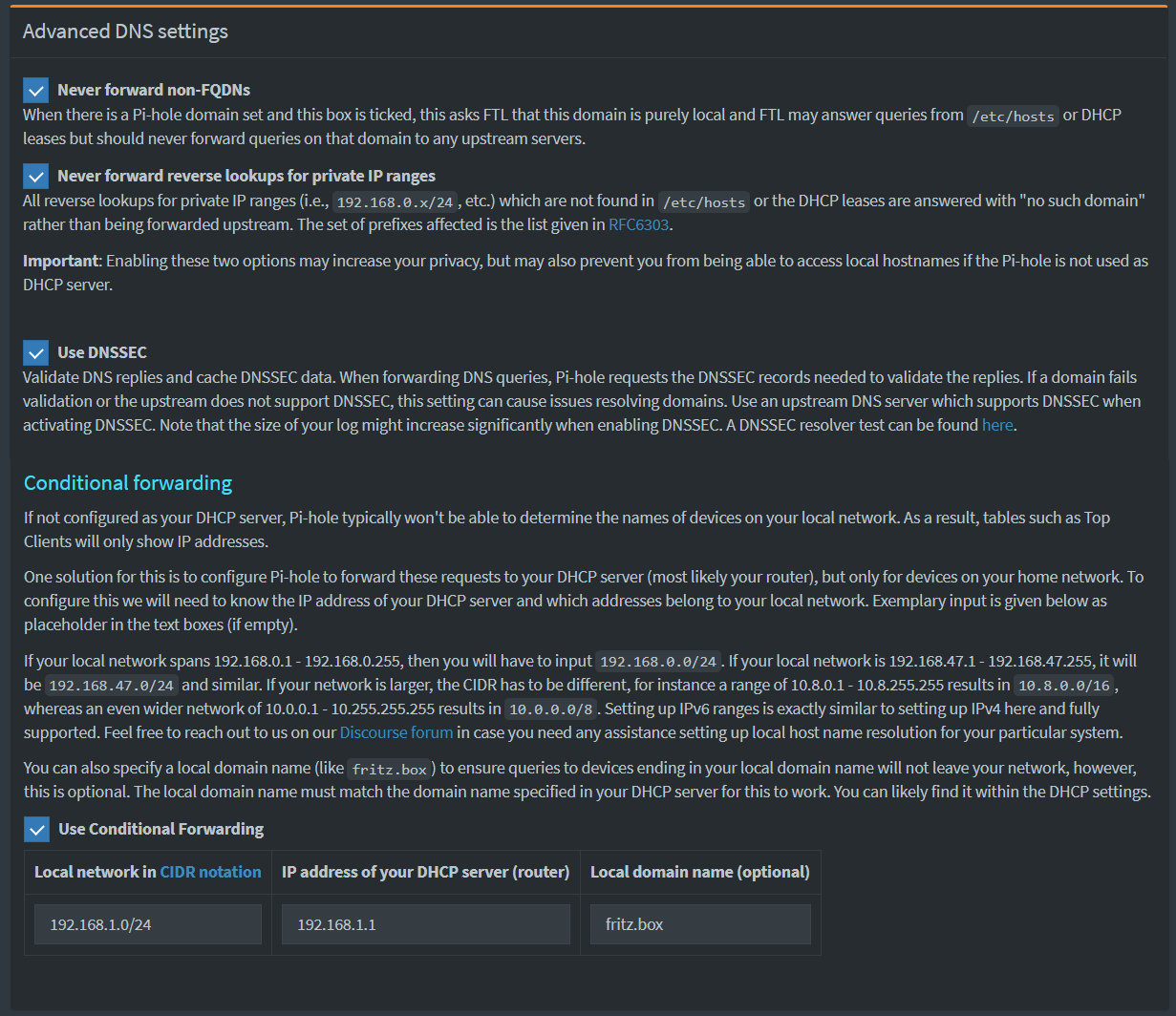
Task: Disable the Use DNSSEC checkbox
Action: click(36, 352)
